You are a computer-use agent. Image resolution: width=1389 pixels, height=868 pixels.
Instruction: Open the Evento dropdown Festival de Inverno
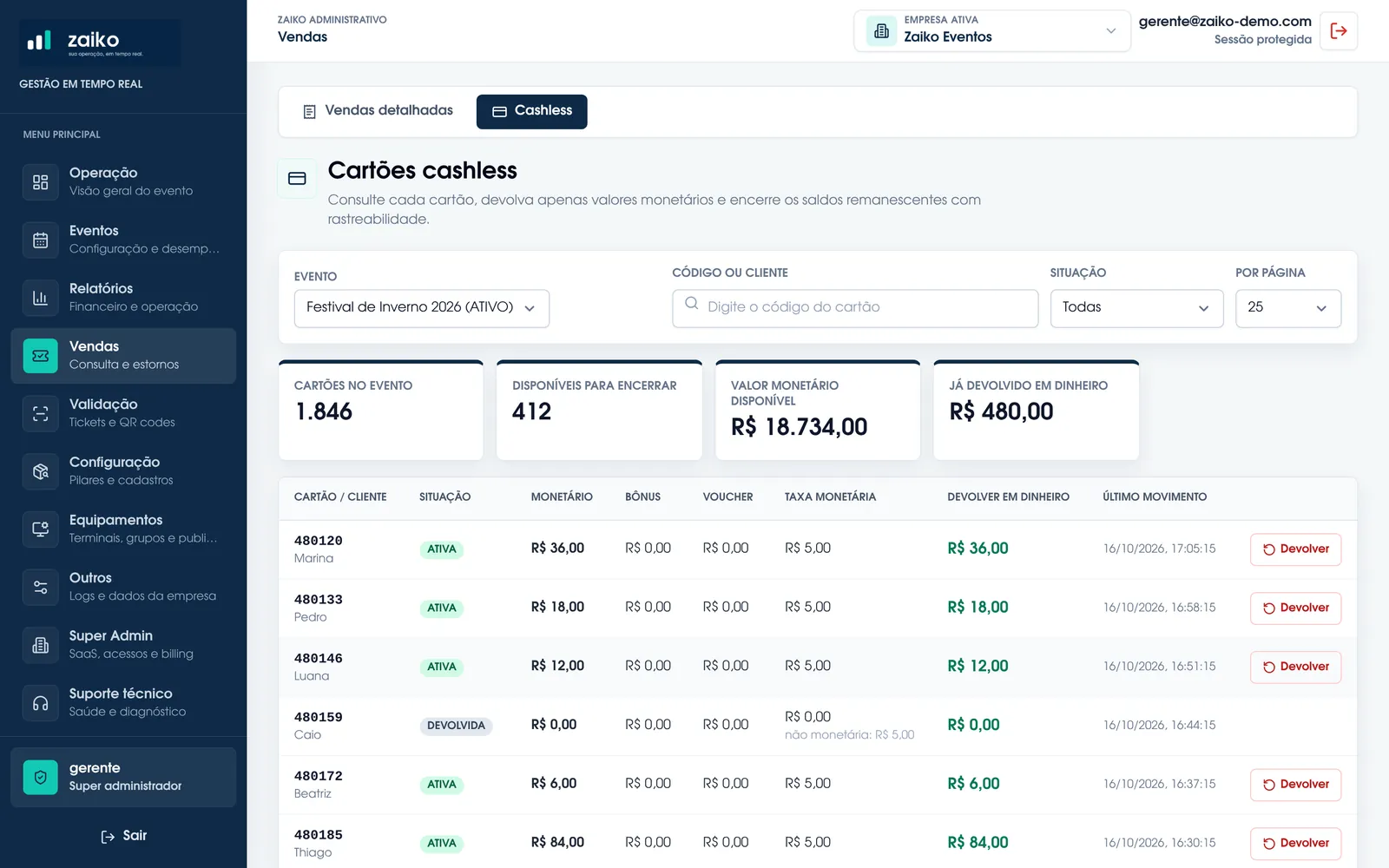pyautogui.click(x=422, y=308)
